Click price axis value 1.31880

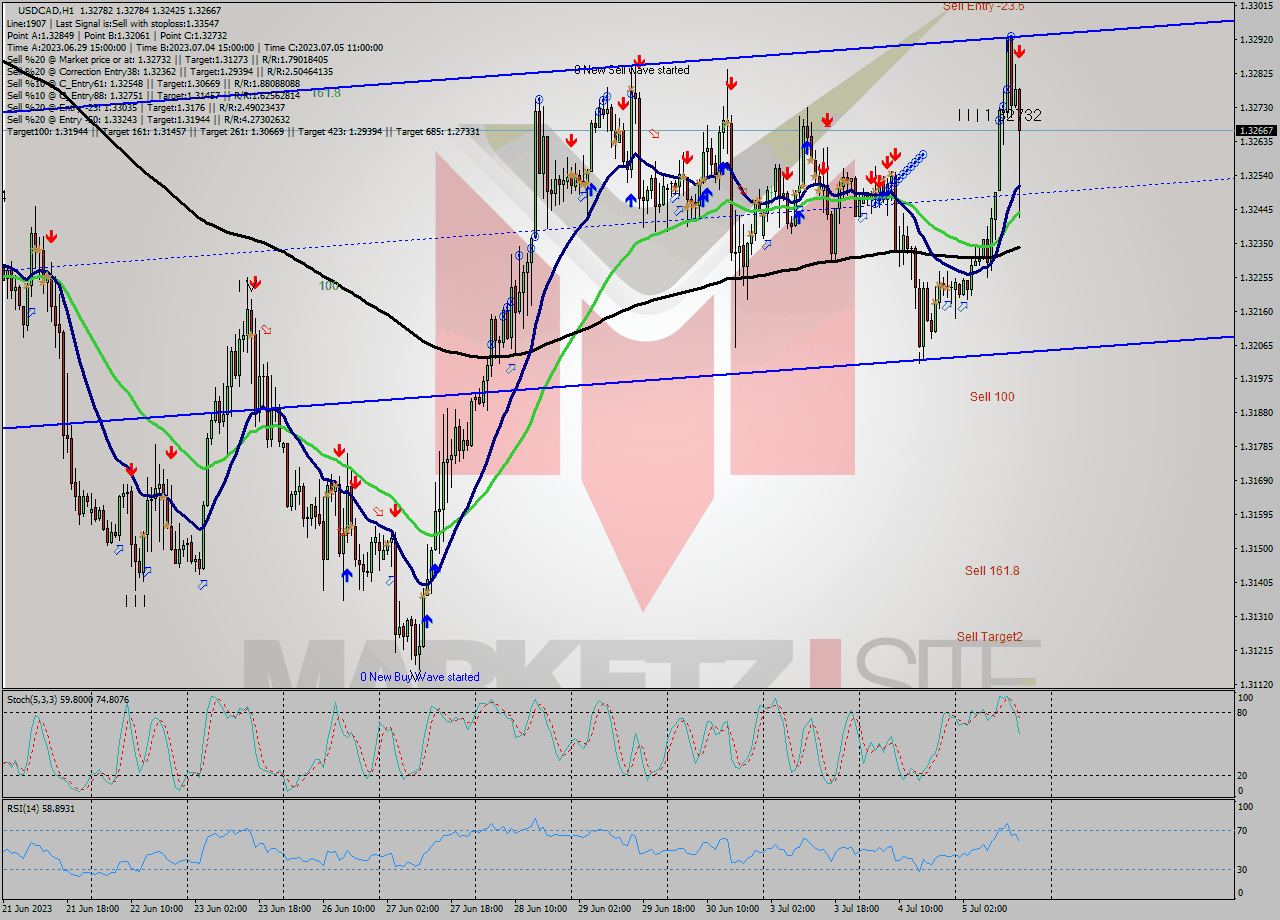pos(1256,413)
